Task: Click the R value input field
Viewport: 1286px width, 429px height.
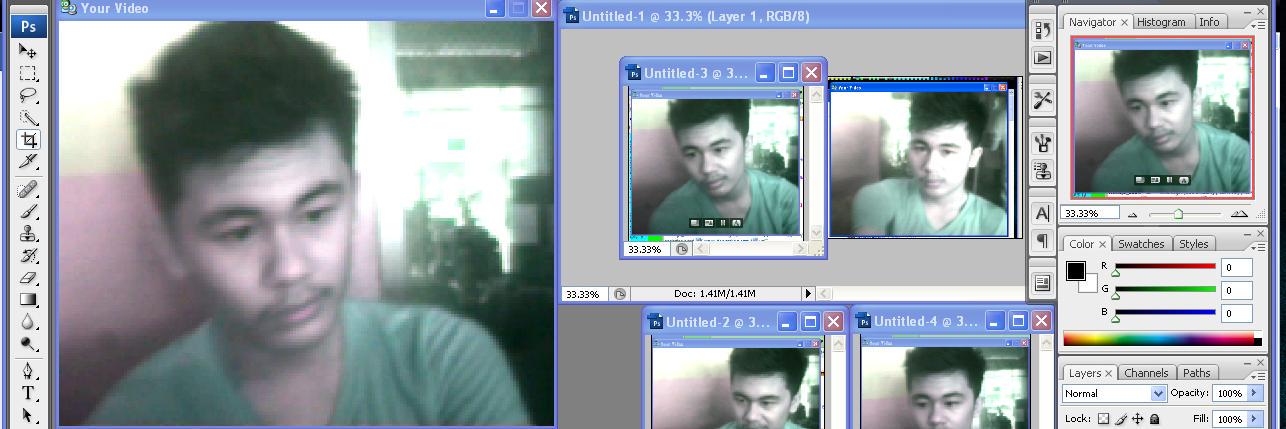Action: tap(1237, 267)
